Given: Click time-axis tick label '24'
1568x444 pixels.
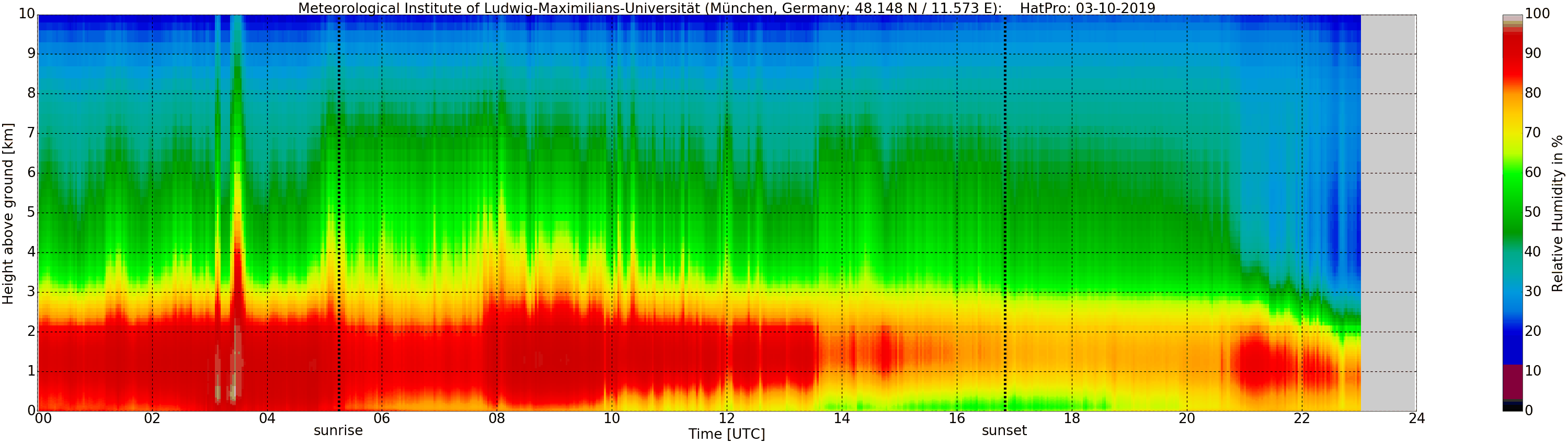Looking at the screenshot, I should tap(1416, 418).
